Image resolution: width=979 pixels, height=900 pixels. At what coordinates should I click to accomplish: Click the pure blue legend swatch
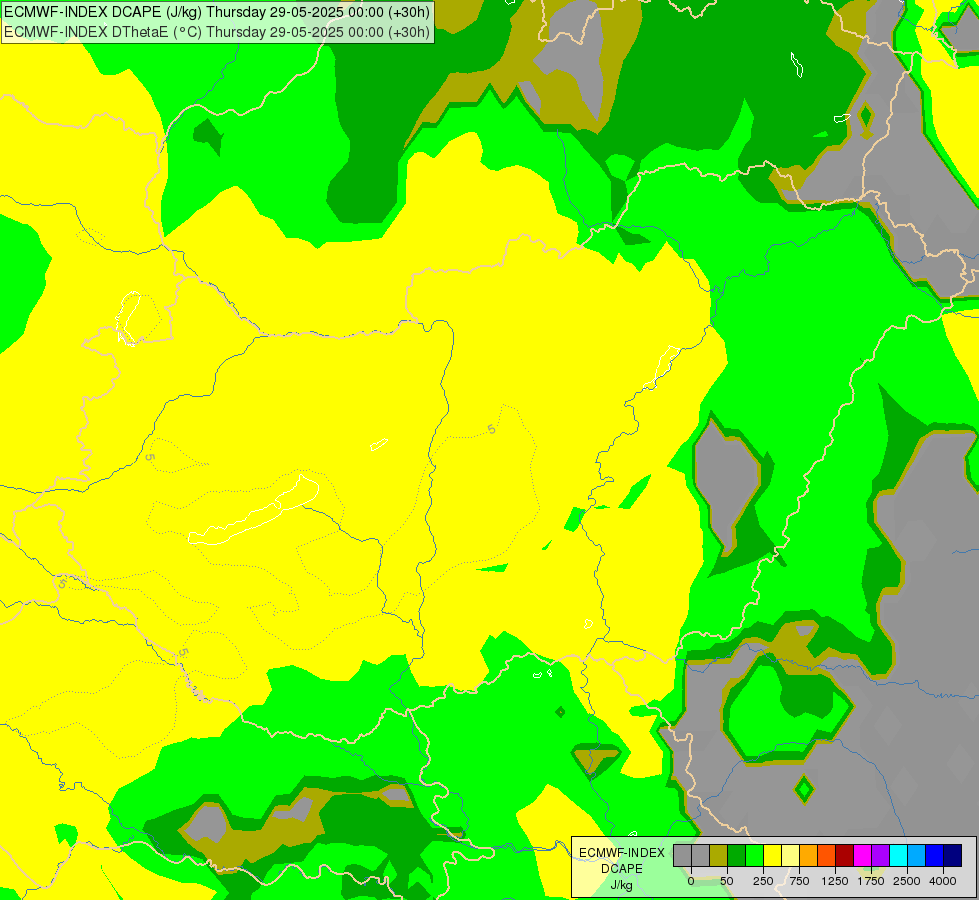(x=935, y=855)
